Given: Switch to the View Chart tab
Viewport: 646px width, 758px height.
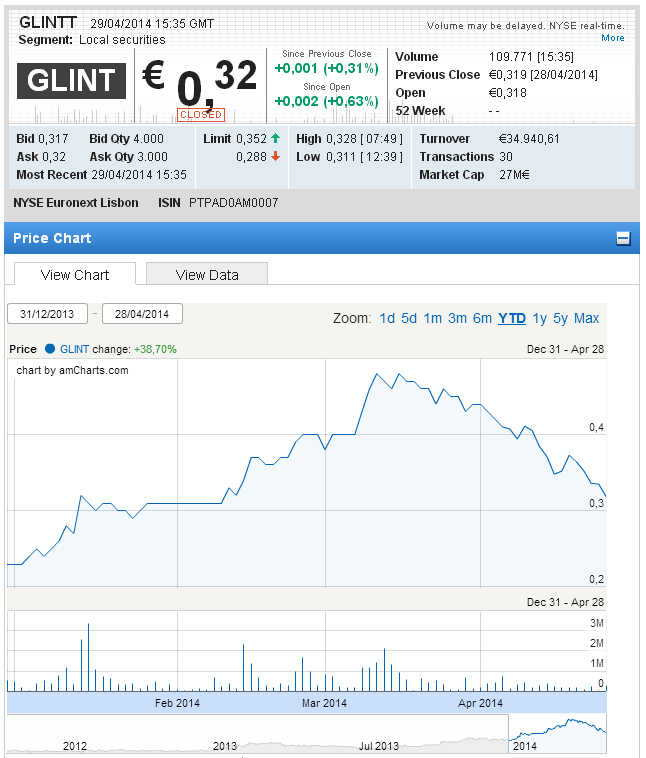Looking at the screenshot, I should tap(75, 275).
